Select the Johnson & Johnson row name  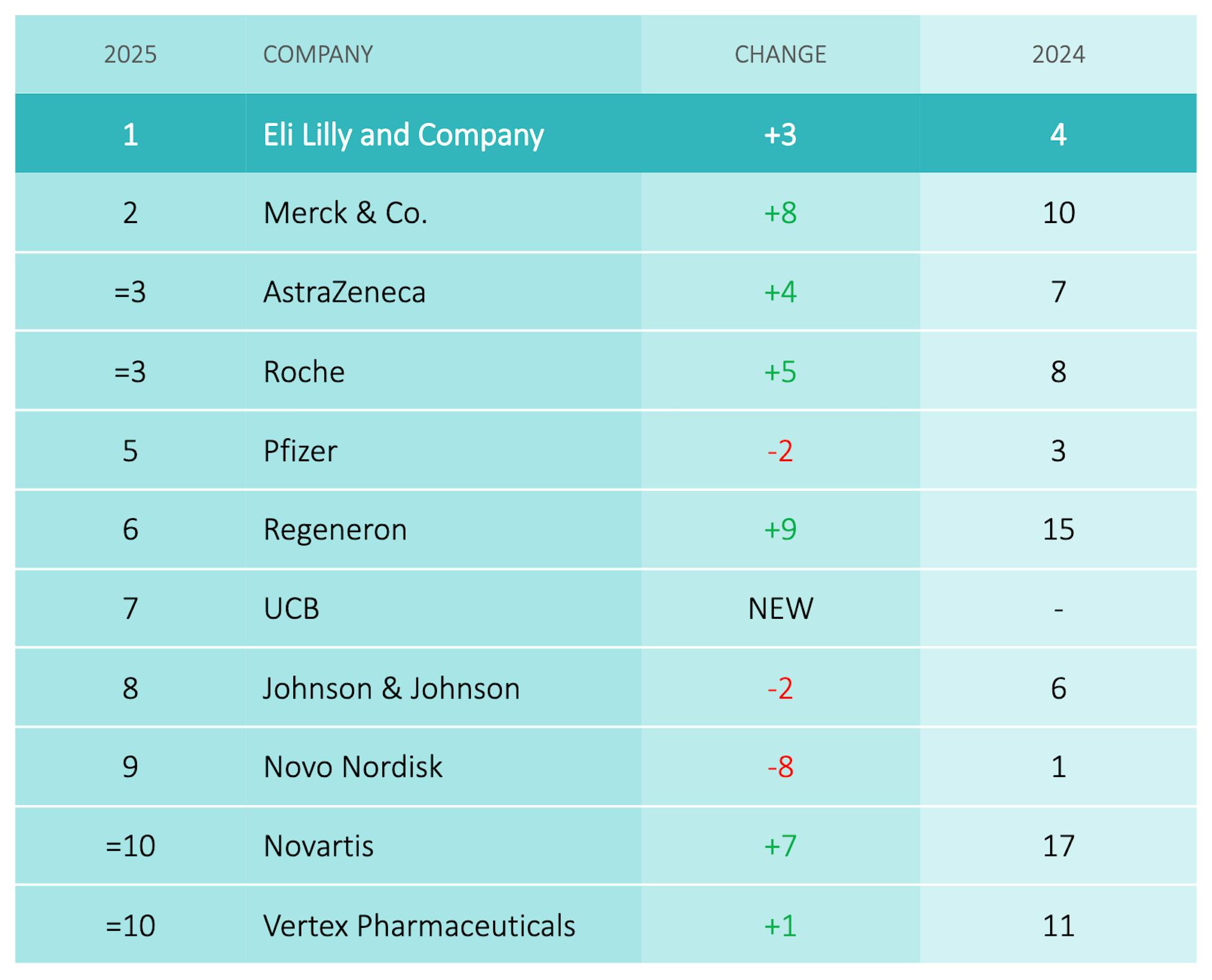(x=391, y=688)
